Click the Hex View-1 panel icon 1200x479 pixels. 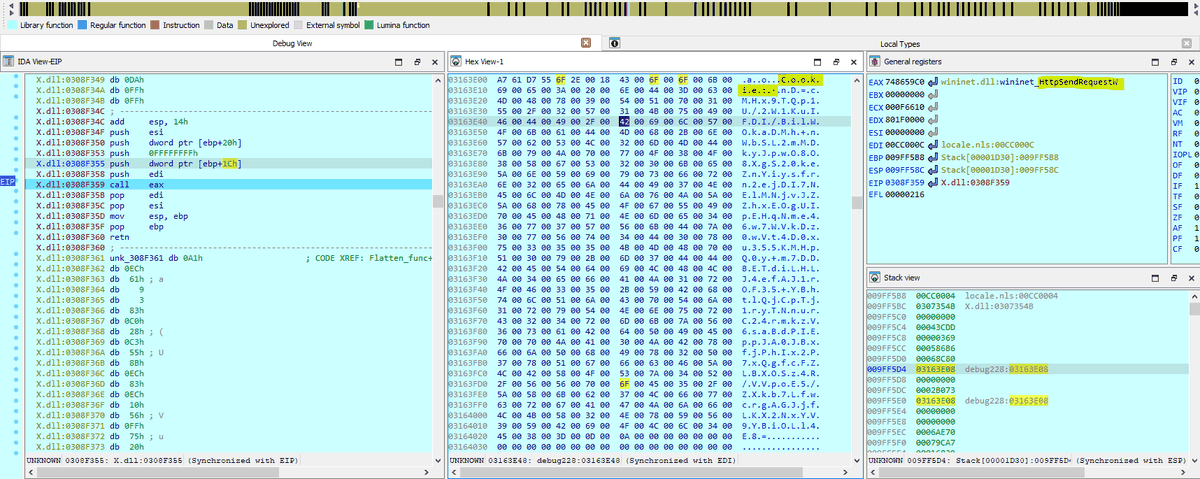pyautogui.click(x=454, y=62)
